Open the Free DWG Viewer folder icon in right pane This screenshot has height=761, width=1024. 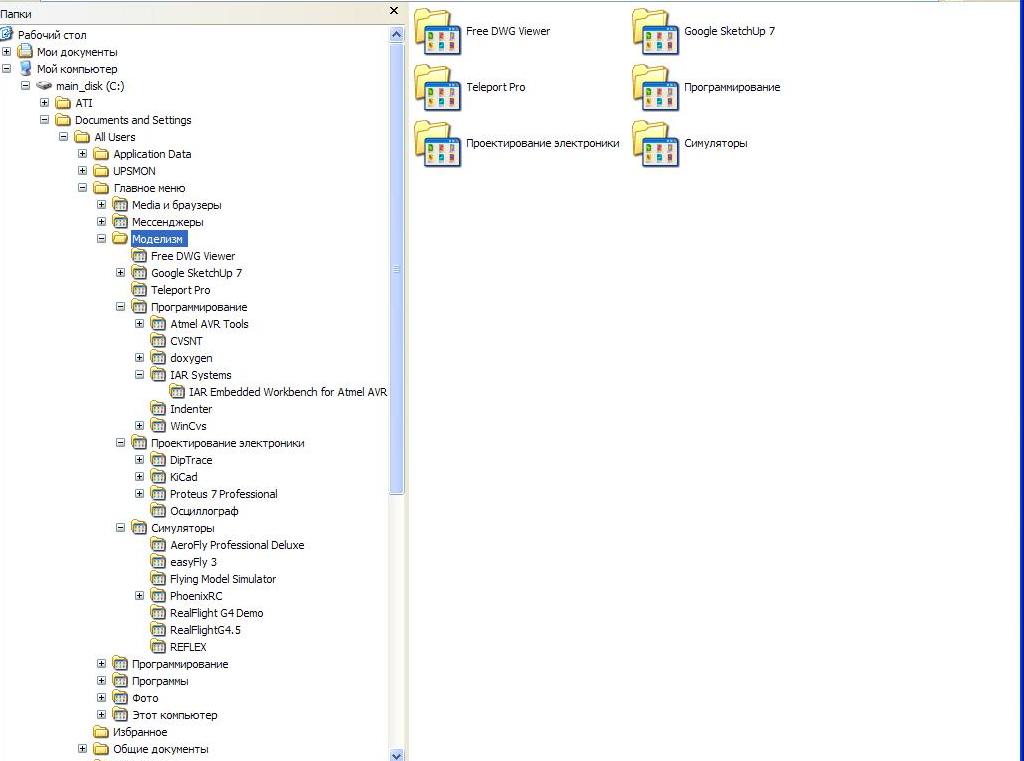[438, 31]
